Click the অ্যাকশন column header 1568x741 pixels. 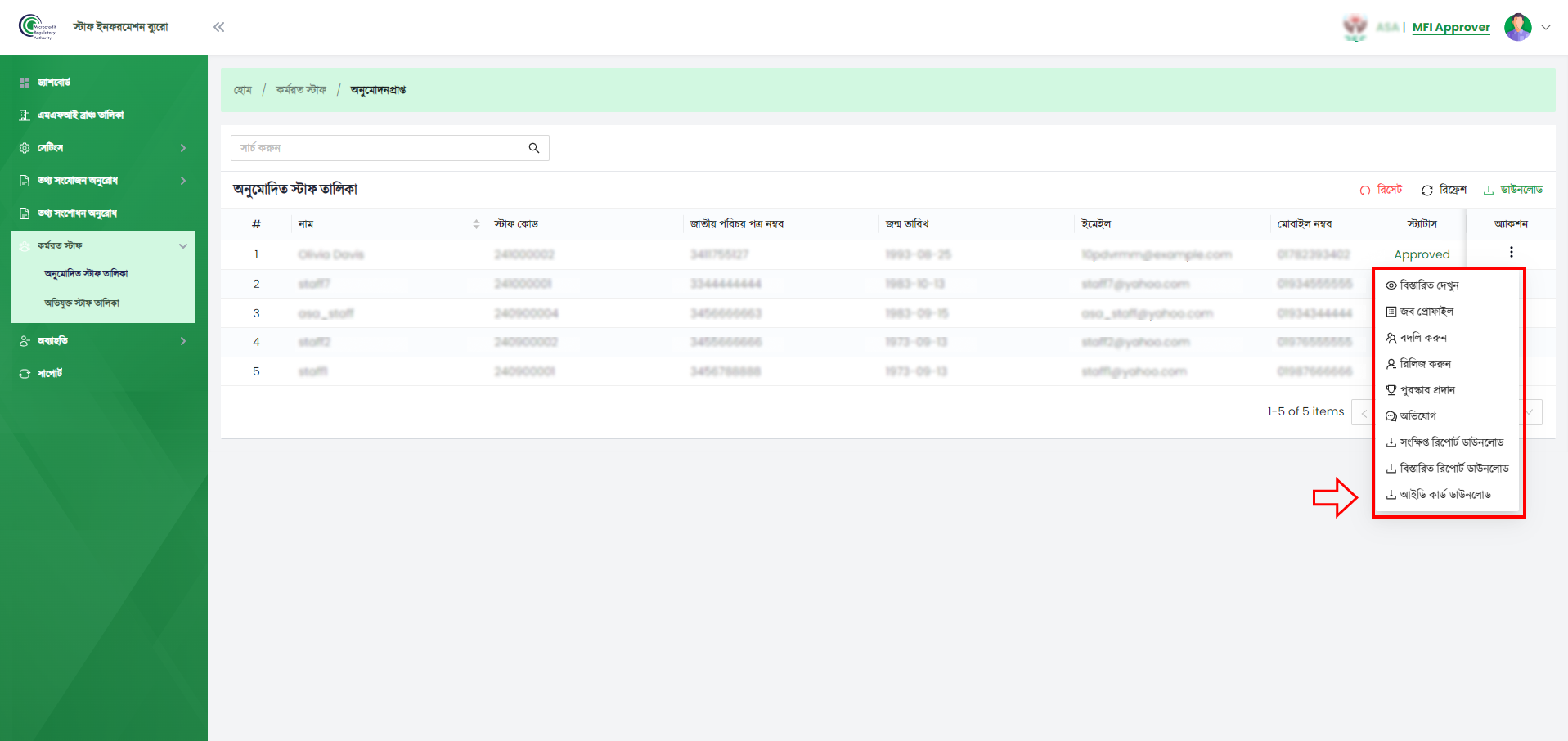pyautogui.click(x=1511, y=224)
